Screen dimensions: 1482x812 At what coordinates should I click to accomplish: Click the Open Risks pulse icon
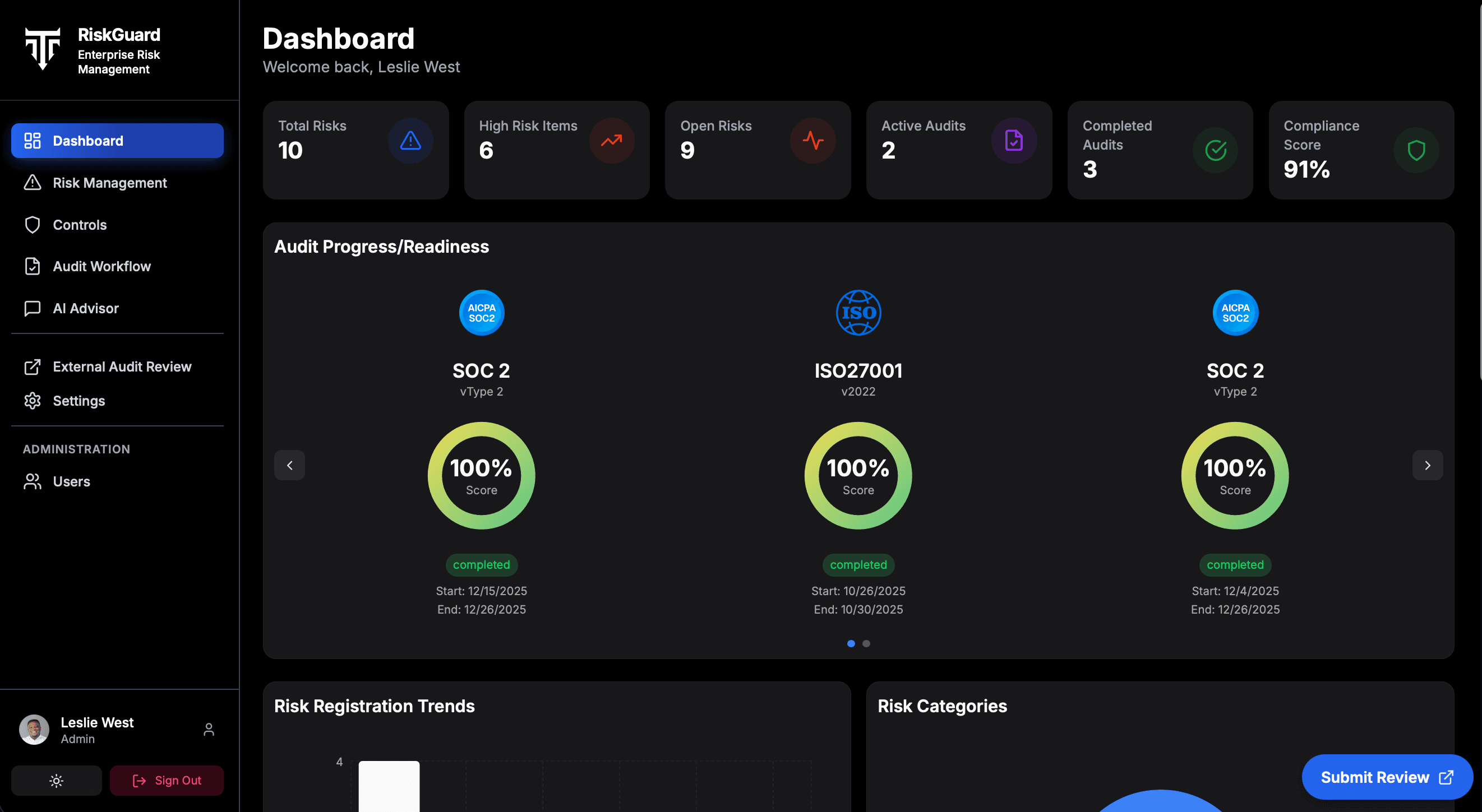pos(813,141)
